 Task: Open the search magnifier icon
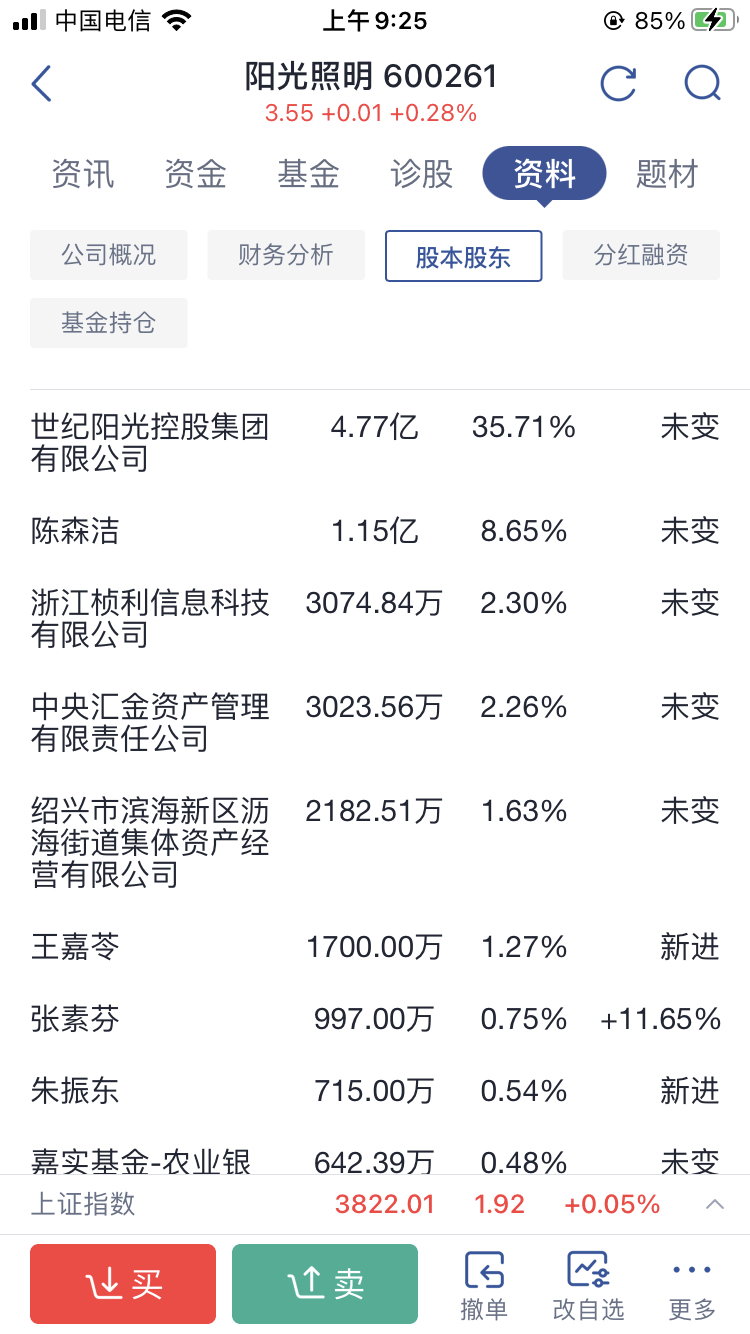point(702,84)
